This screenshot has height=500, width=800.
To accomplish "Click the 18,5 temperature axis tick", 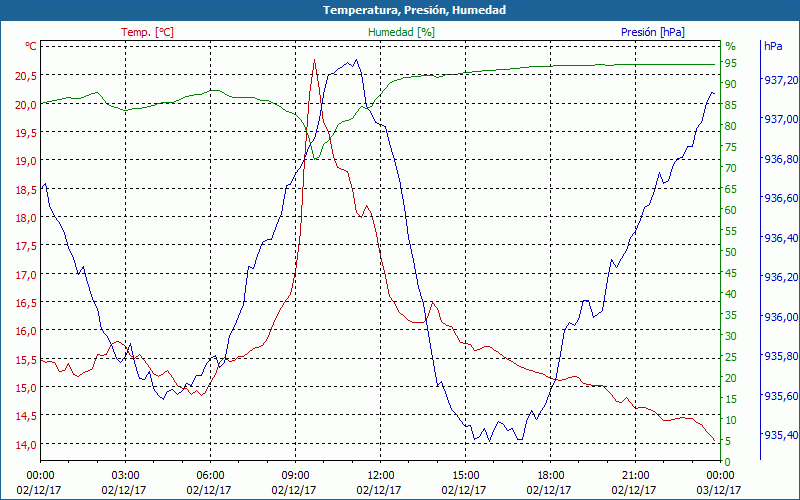I will point(26,190).
